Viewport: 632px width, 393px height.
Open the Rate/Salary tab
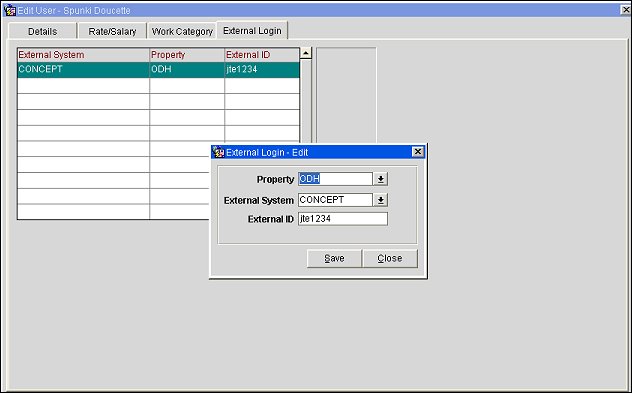pyautogui.click(x=112, y=31)
